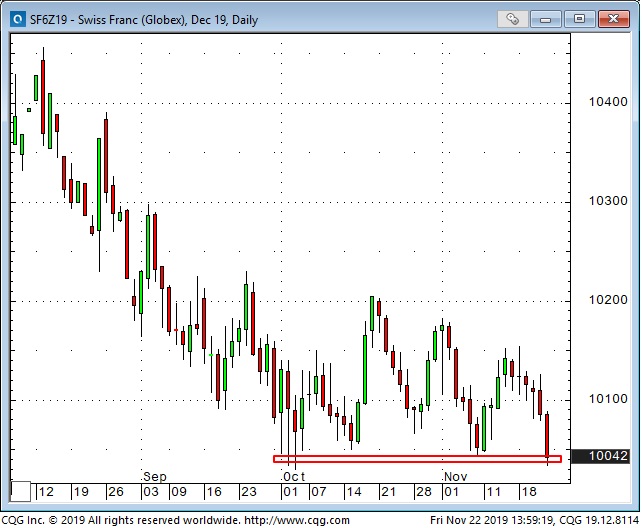Click date label 09 on time axis
The width and height of the screenshot is (642, 528).
179,492
